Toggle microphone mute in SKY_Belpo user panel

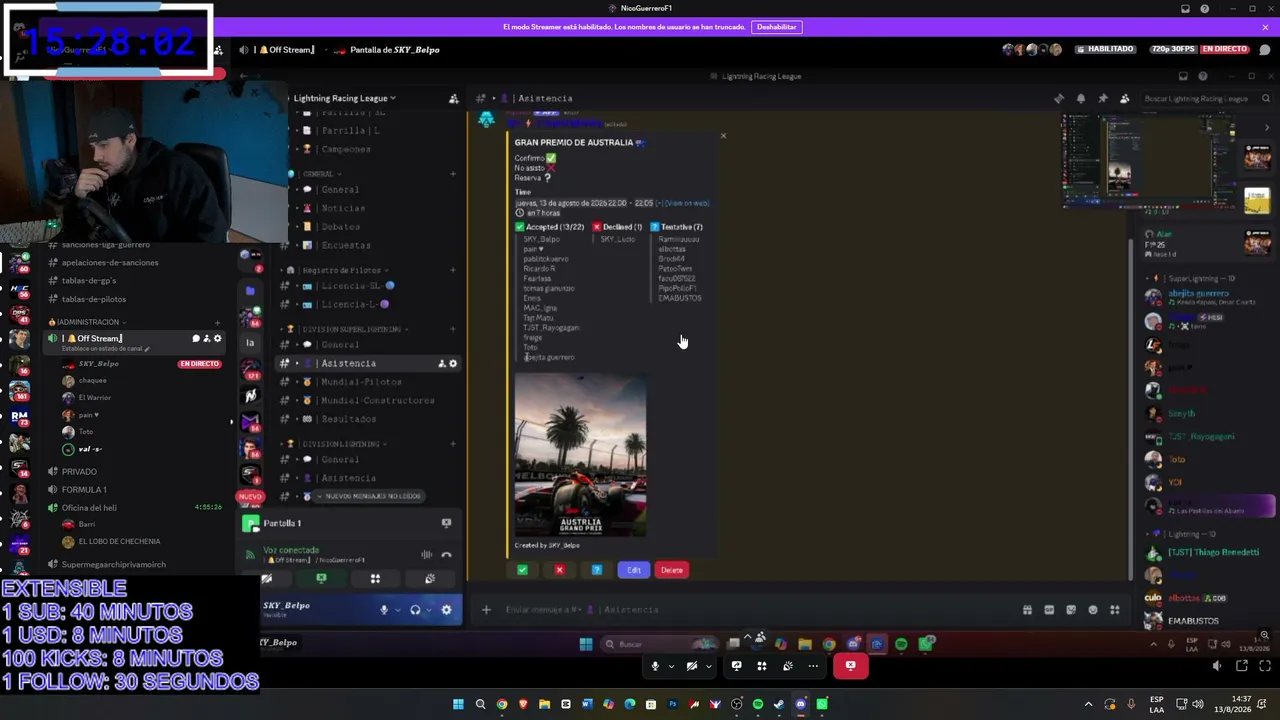(x=383, y=610)
